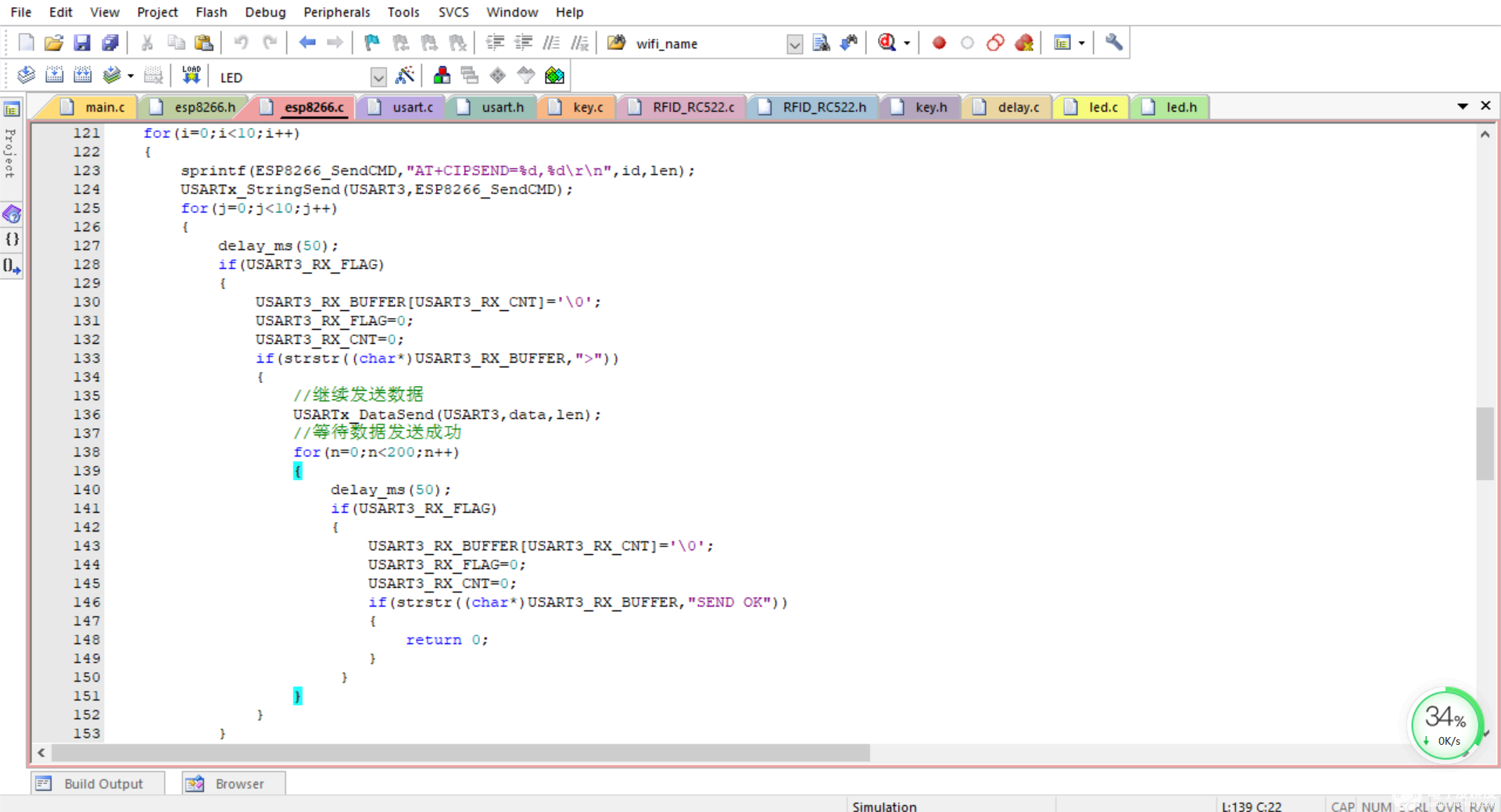Click the Save file icon
Image resolution: width=1501 pixels, height=812 pixels.
click(x=81, y=43)
